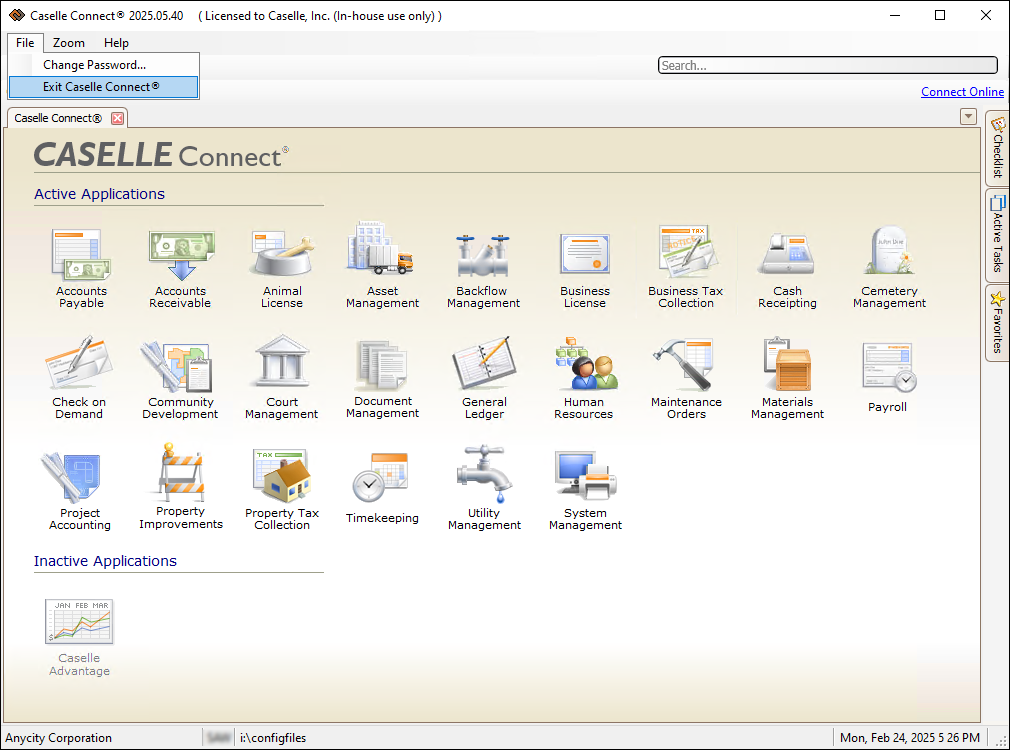Open Property Tax Collection
The height and width of the screenshot is (750, 1010).
(281, 490)
